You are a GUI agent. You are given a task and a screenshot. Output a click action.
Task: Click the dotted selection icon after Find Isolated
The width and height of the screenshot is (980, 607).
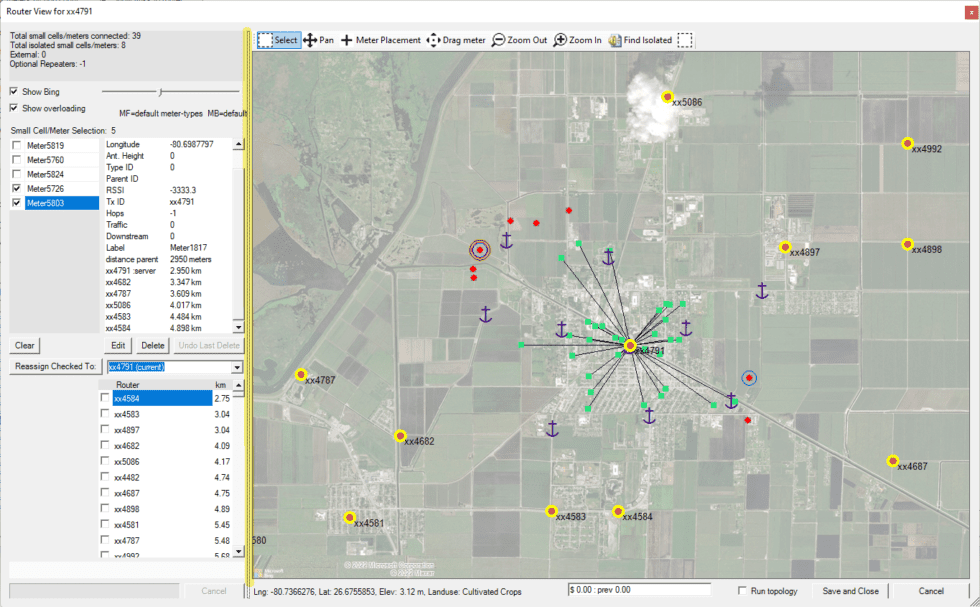(x=684, y=40)
